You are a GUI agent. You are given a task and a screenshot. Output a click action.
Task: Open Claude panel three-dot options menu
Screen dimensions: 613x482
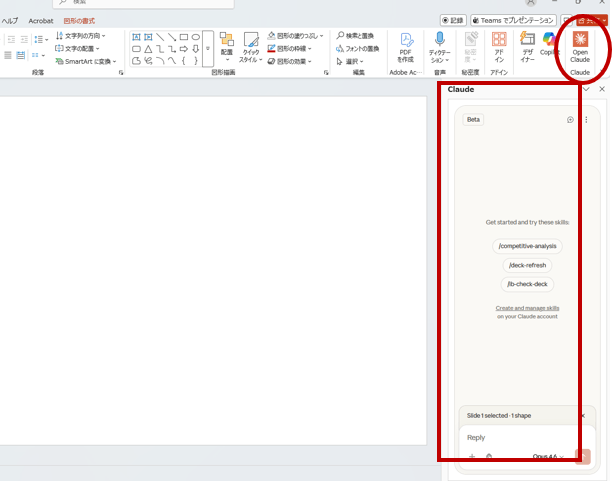[x=586, y=119]
